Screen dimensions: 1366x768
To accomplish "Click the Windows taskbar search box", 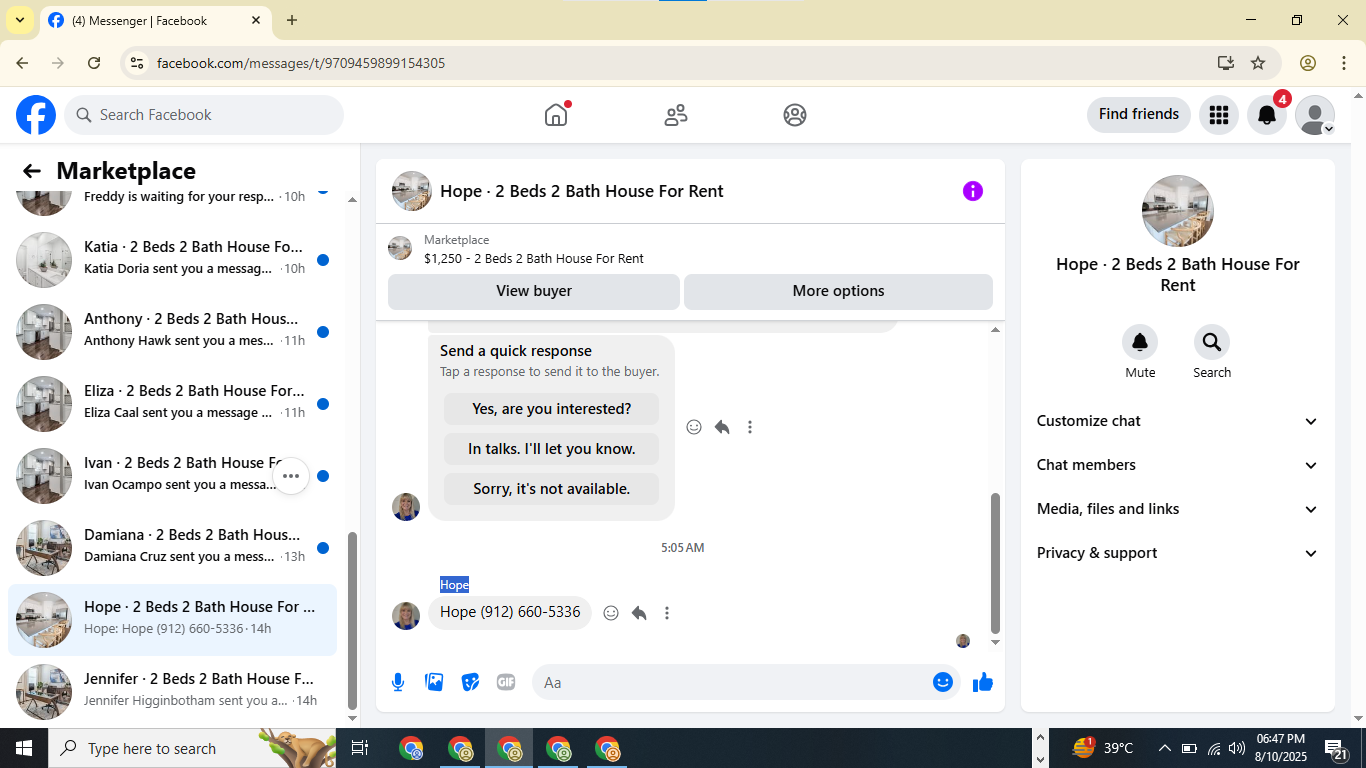I will [x=193, y=748].
